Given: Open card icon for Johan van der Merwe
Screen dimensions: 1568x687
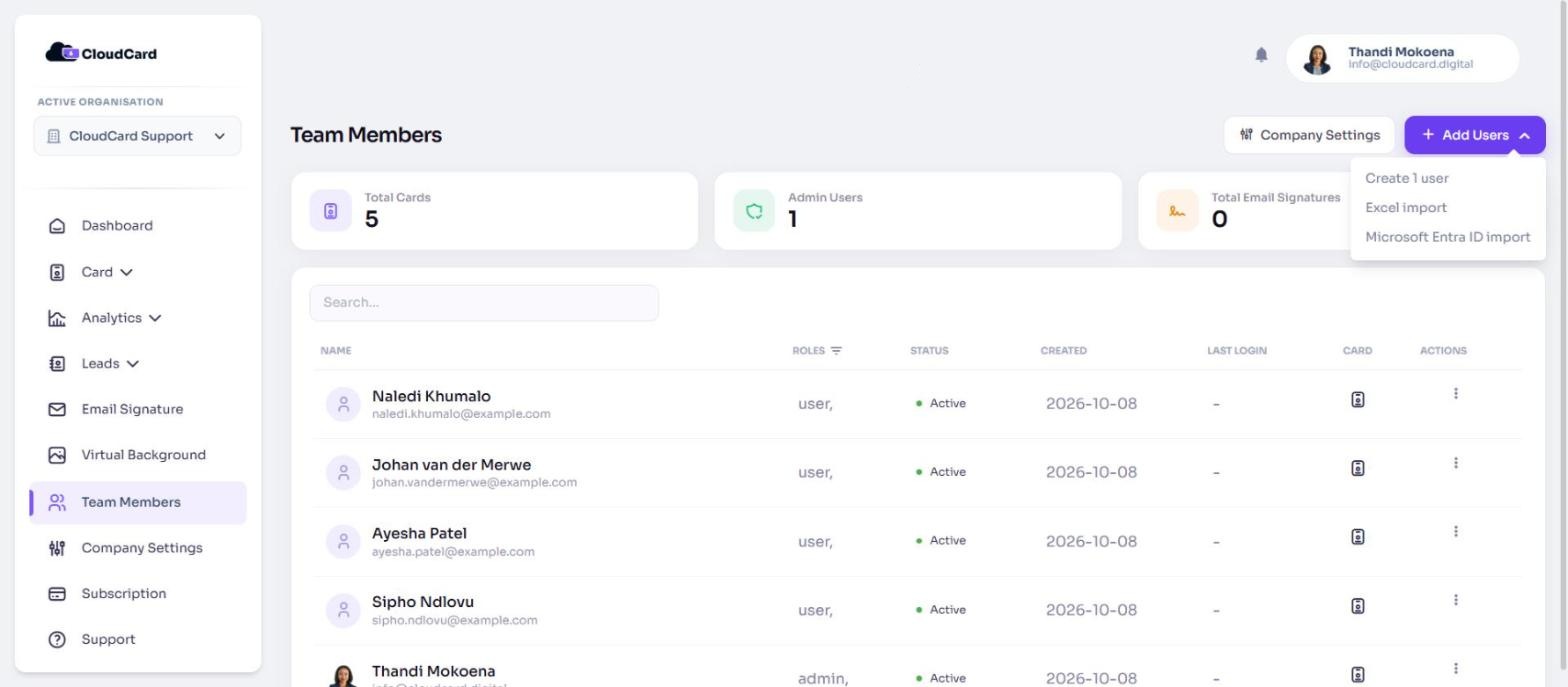Looking at the screenshot, I should point(1358,468).
